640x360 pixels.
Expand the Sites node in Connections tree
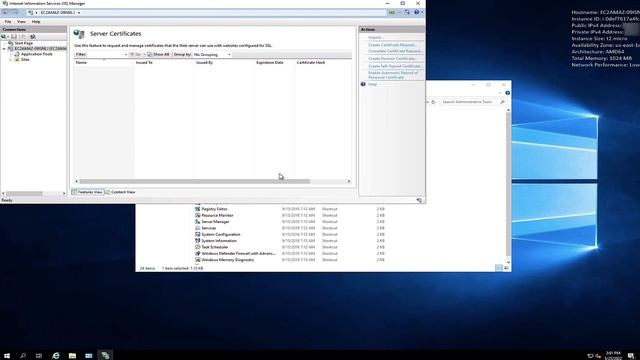tap(11, 60)
